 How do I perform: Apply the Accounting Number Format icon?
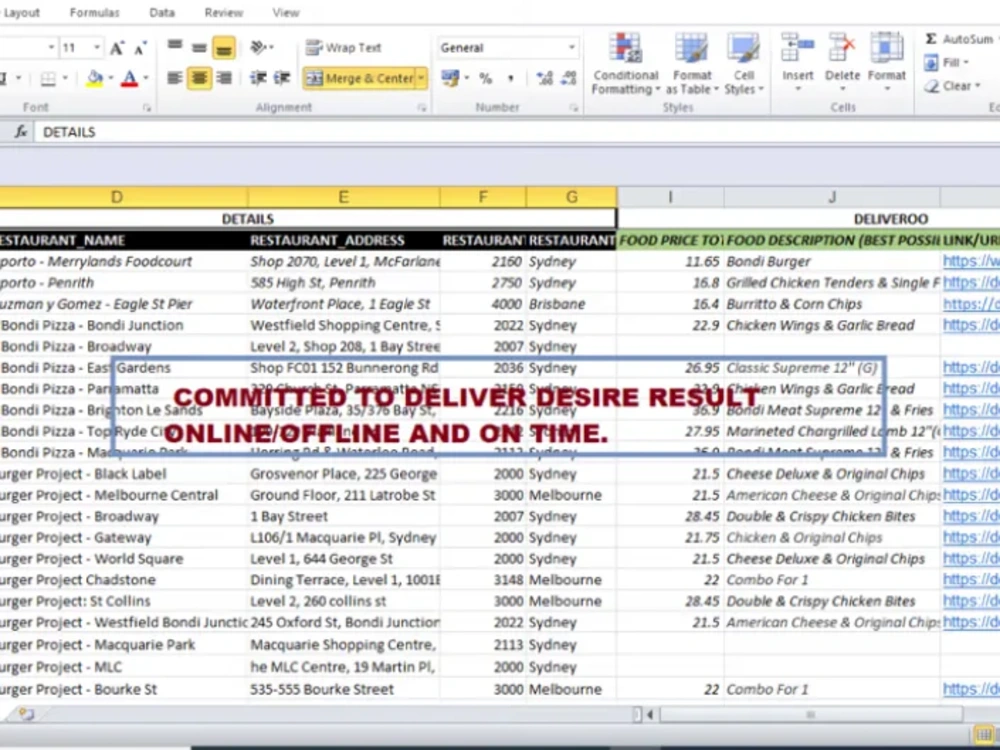pyautogui.click(x=450, y=78)
